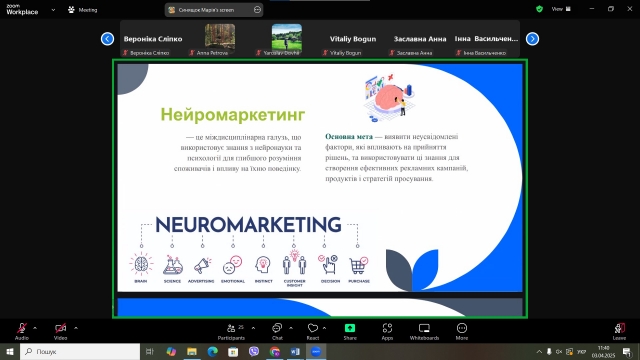640x360 pixels.
Task: Select Інна Васильченко participant tile
Action: [486, 39]
